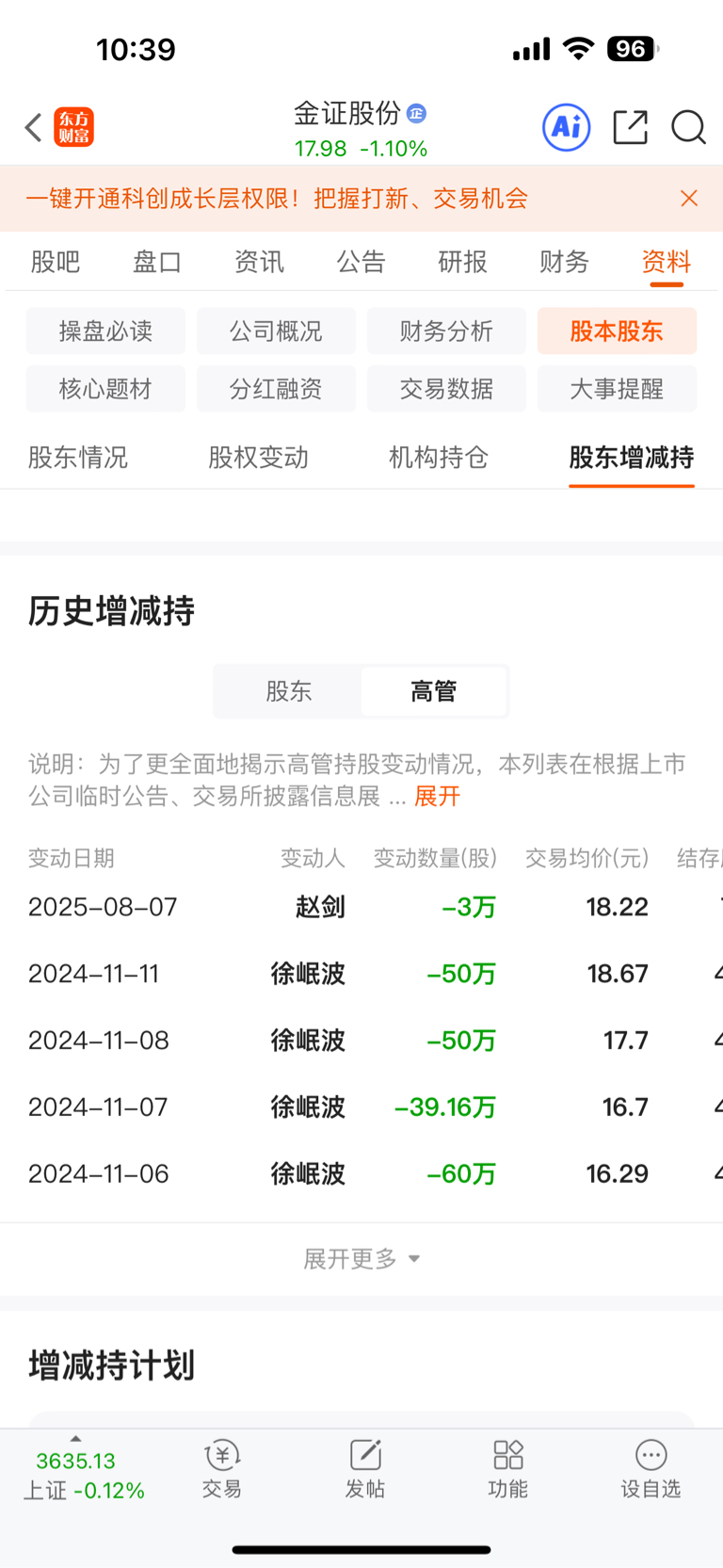Select the 2024-11-07 date cell
The image size is (723, 1568).
pyautogui.click(x=98, y=1107)
